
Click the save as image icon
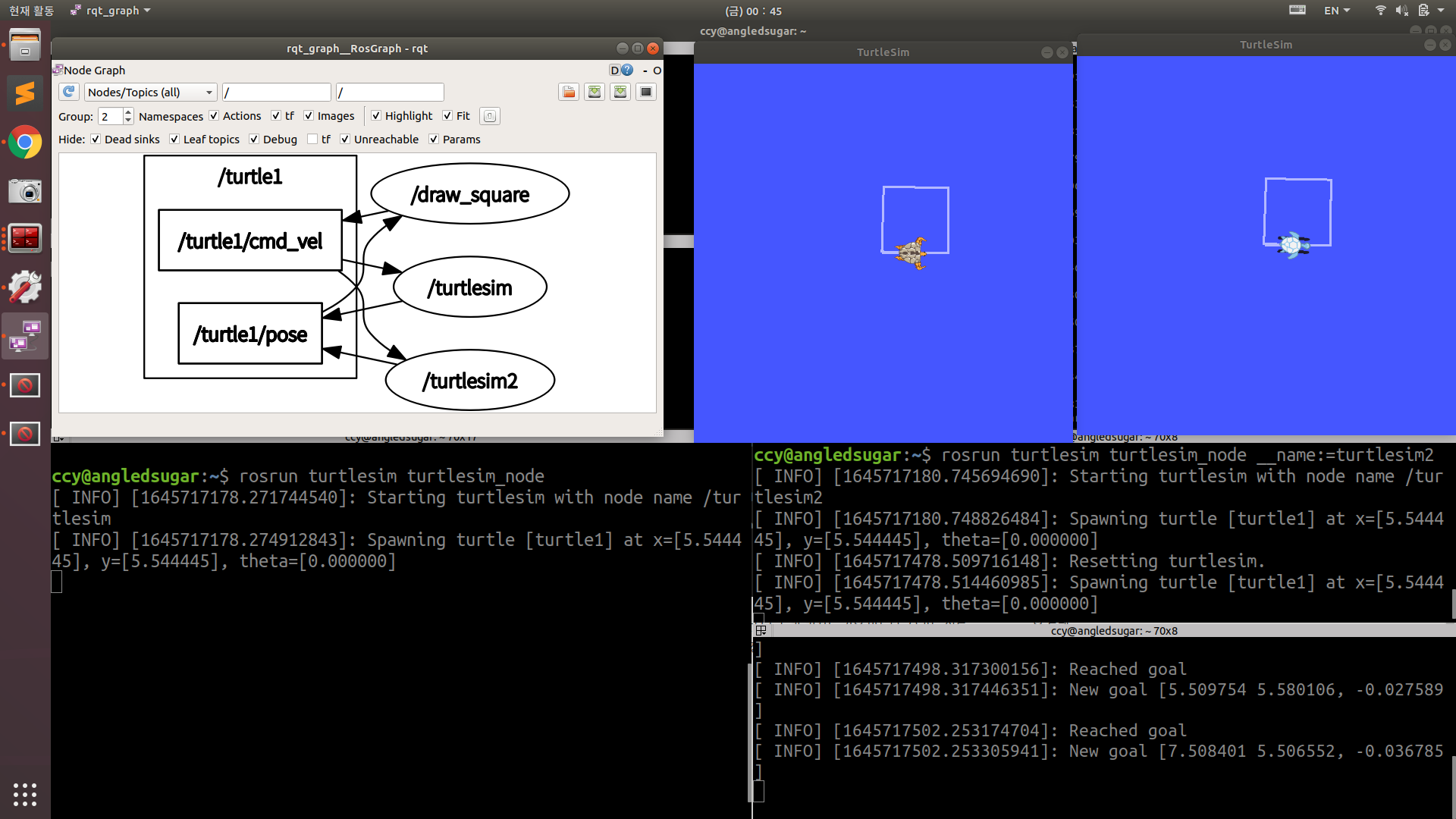point(646,92)
